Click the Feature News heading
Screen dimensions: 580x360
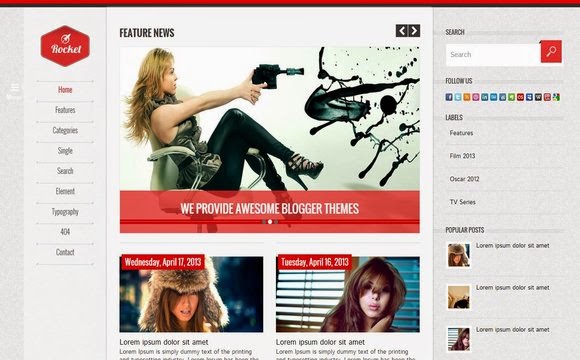tap(147, 33)
